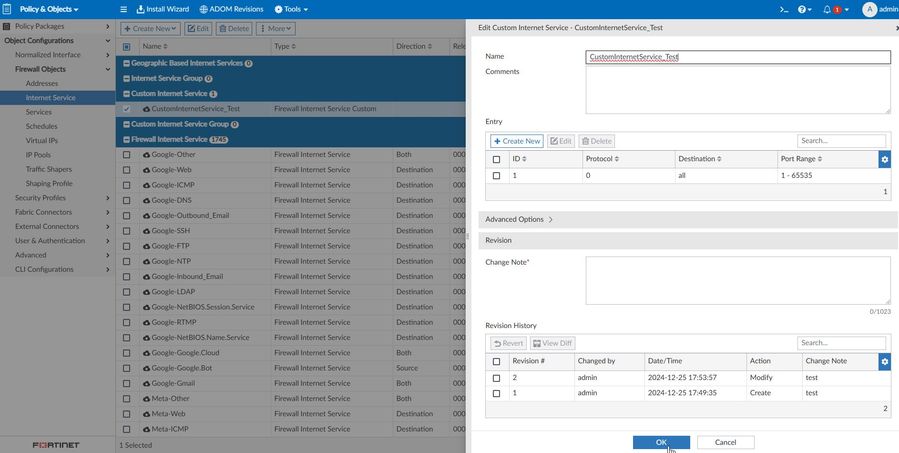Viewport: 899px width, 453px height.
Task: Check the Google-ICMP row checkbox
Action: click(127, 185)
